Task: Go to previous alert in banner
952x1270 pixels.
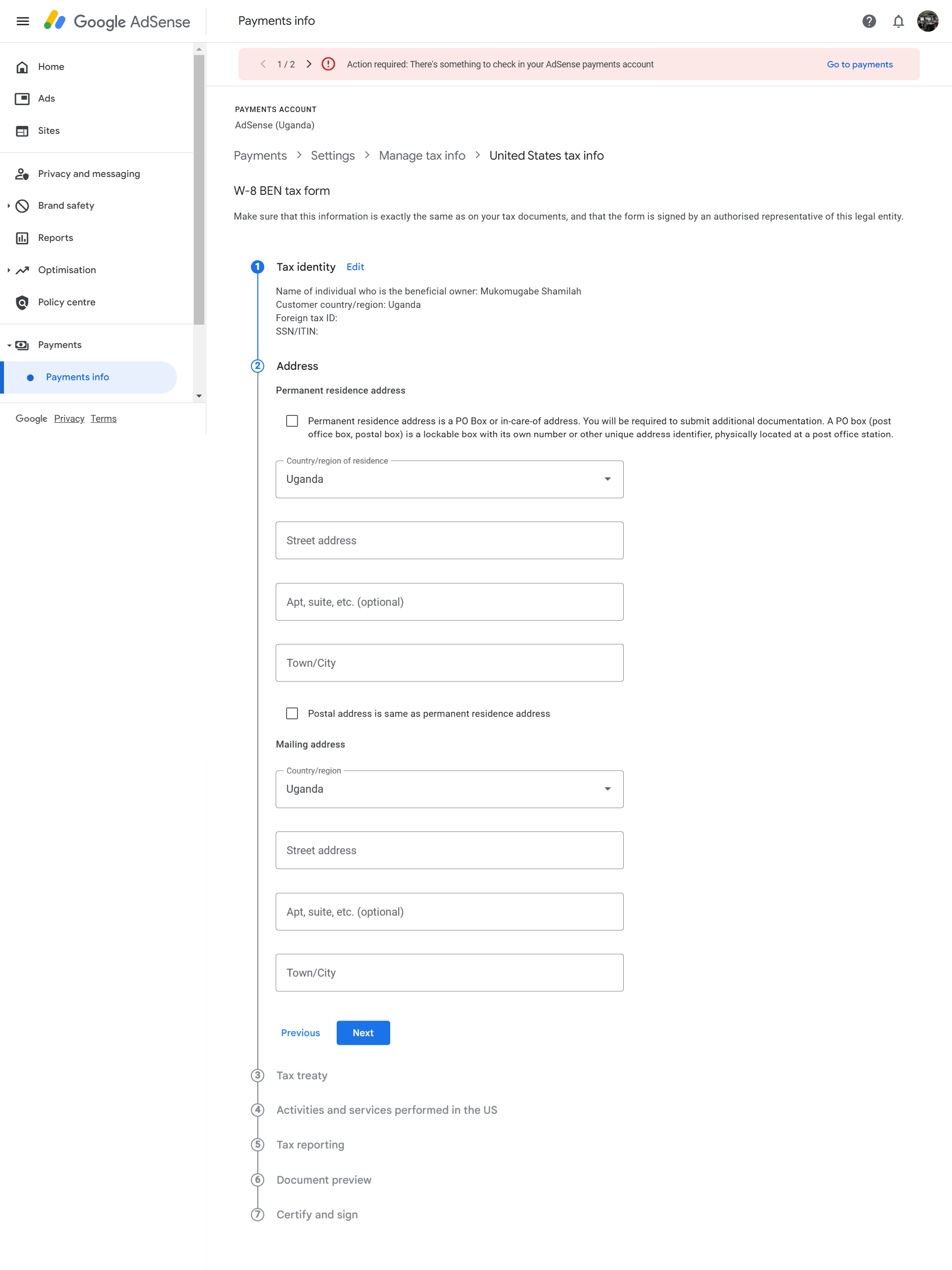Action: coord(263,64)
